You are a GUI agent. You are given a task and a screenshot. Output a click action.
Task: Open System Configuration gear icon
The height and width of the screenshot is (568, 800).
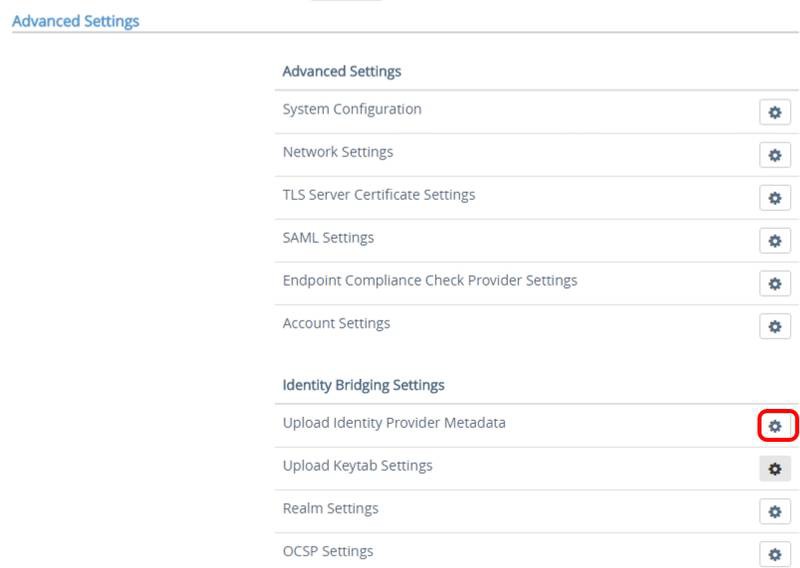tap(774, 112)
